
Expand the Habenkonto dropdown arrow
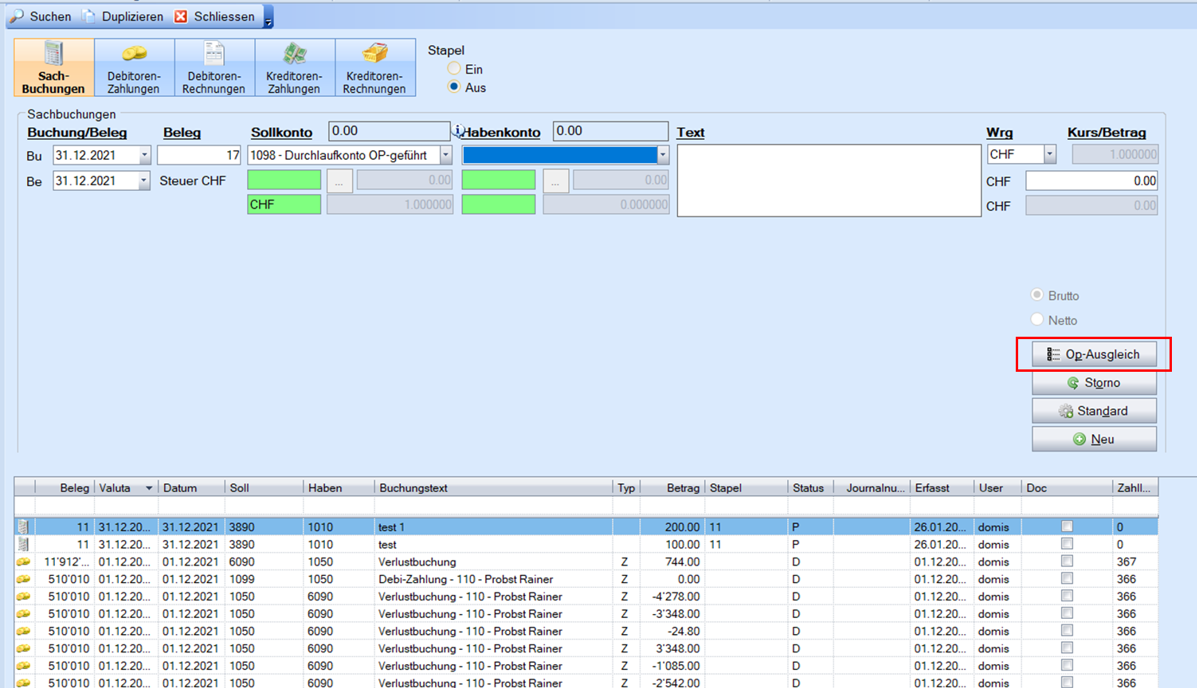coord(662,156)
